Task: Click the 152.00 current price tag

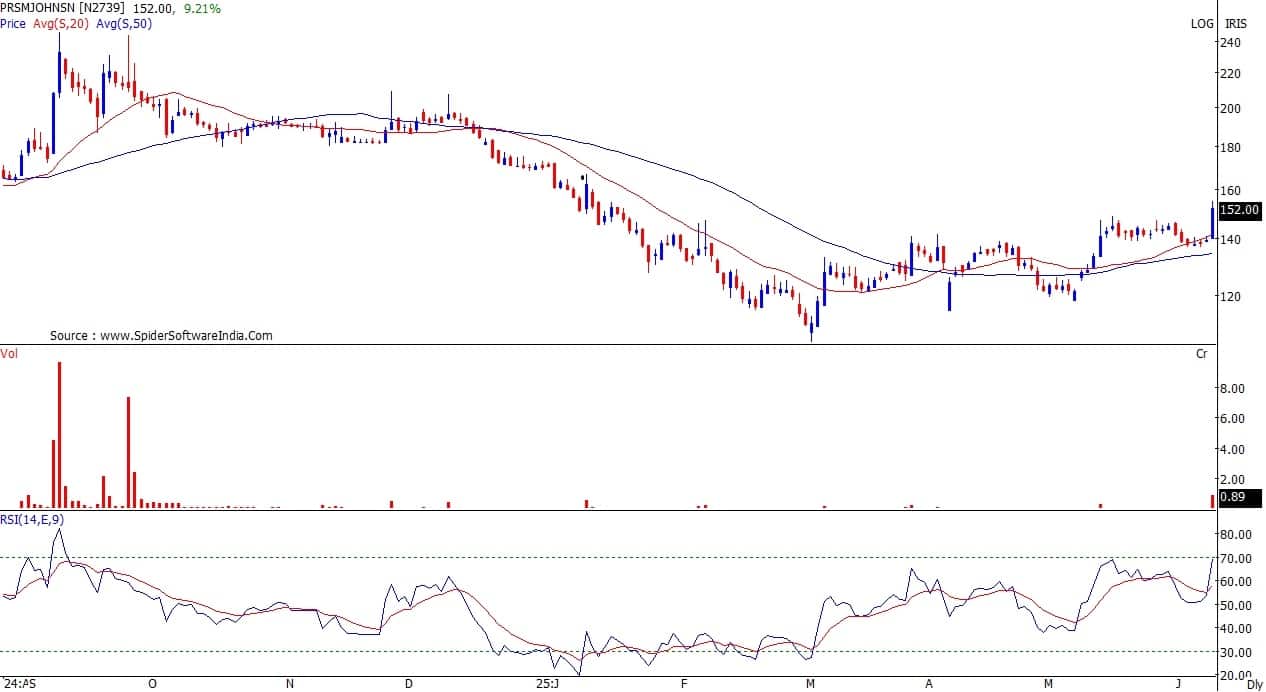Action: 1239,210
